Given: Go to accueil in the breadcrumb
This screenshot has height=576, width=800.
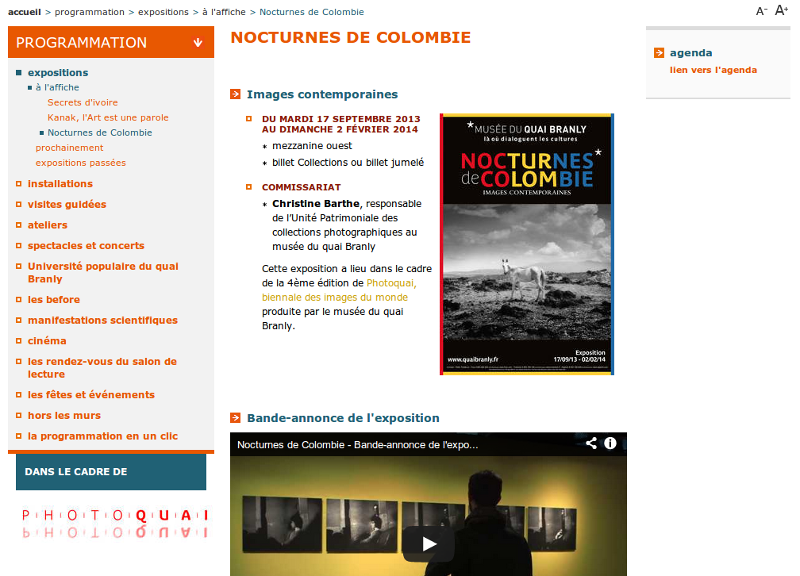Looking at the screenshot, I should coord(24,12).
